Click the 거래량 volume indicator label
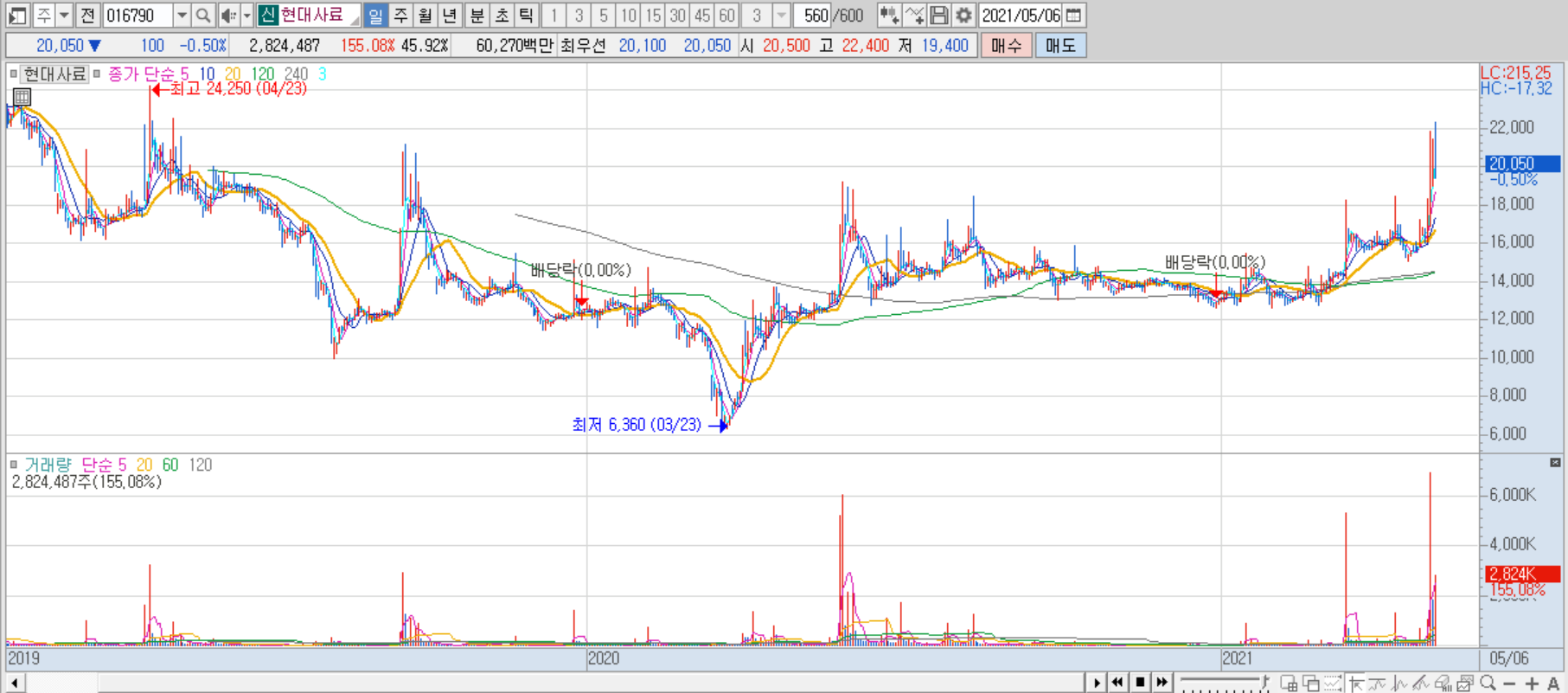 tap(48, 465)
